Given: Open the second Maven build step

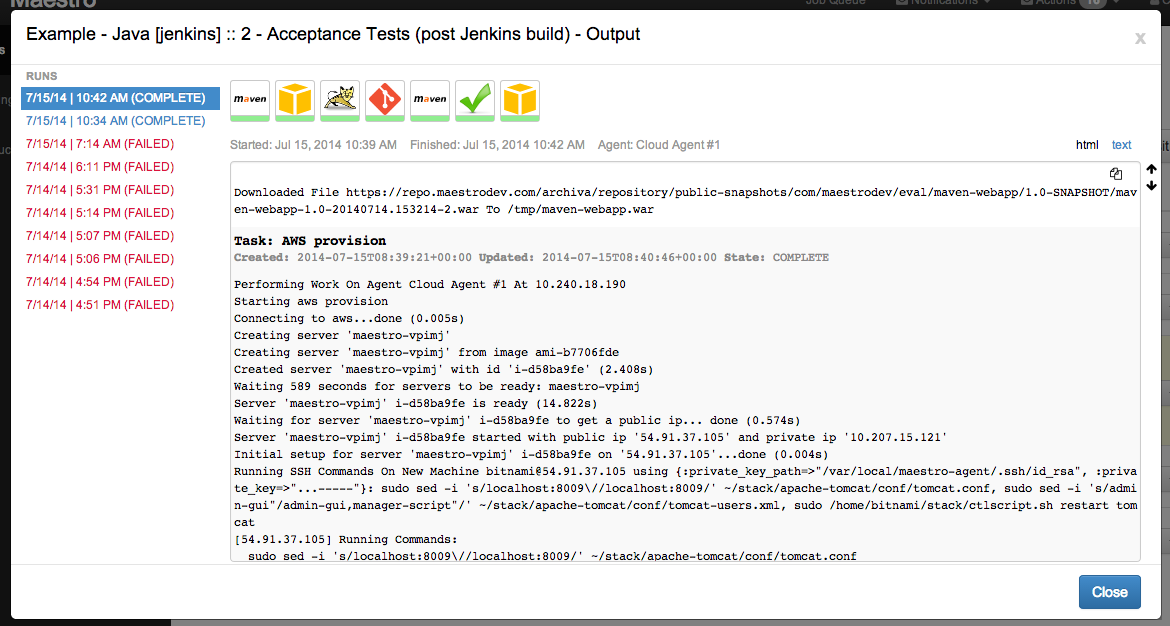Looking at the screenshot, I should click(429, 98).
